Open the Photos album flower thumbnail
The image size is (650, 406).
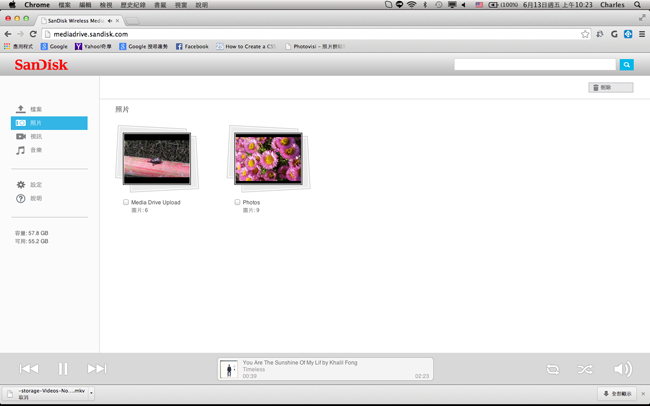click(268, 158)
